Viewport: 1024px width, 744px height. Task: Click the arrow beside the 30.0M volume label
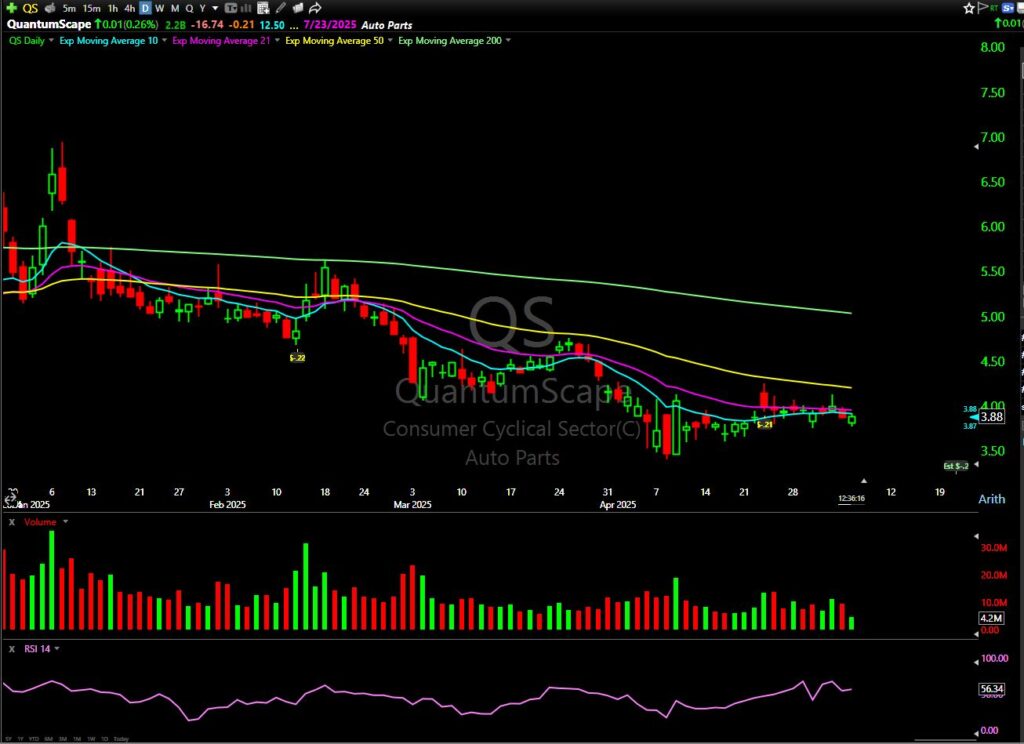(x=976, y=536)
